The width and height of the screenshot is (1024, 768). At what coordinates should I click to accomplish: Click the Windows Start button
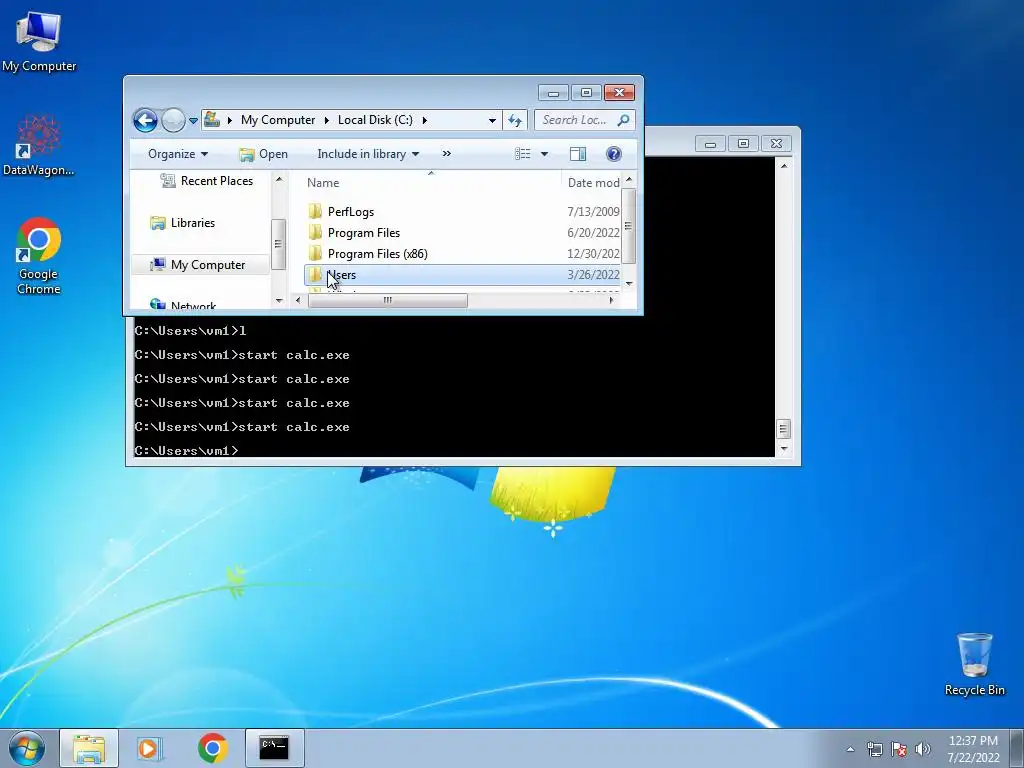point(27,748)
